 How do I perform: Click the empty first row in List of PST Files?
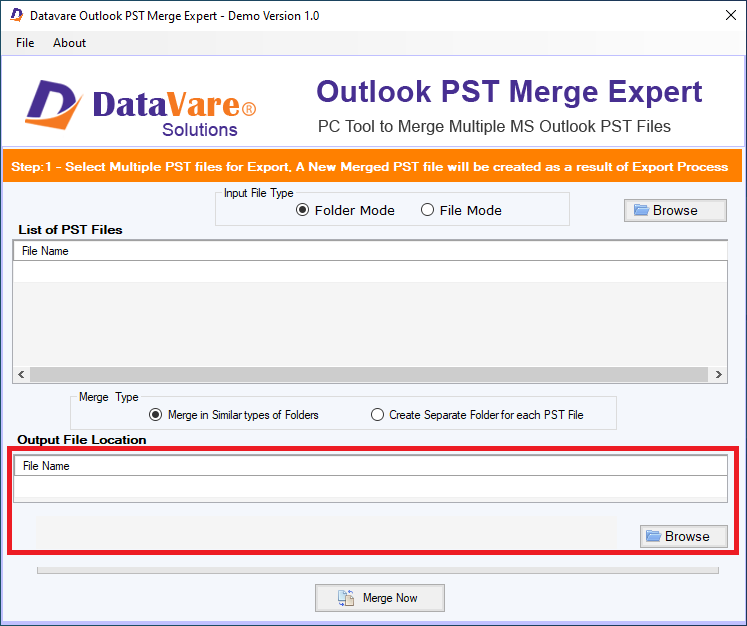pos(370,272)
